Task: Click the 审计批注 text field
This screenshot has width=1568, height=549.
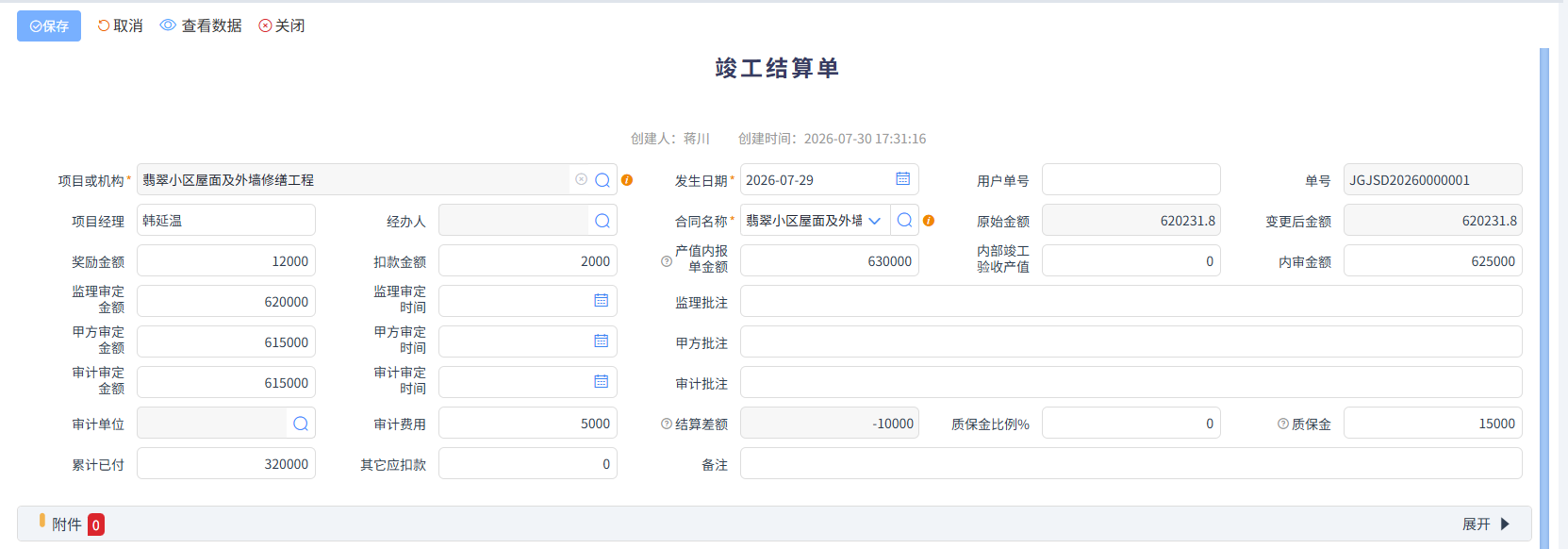Action: [1131, 382]
